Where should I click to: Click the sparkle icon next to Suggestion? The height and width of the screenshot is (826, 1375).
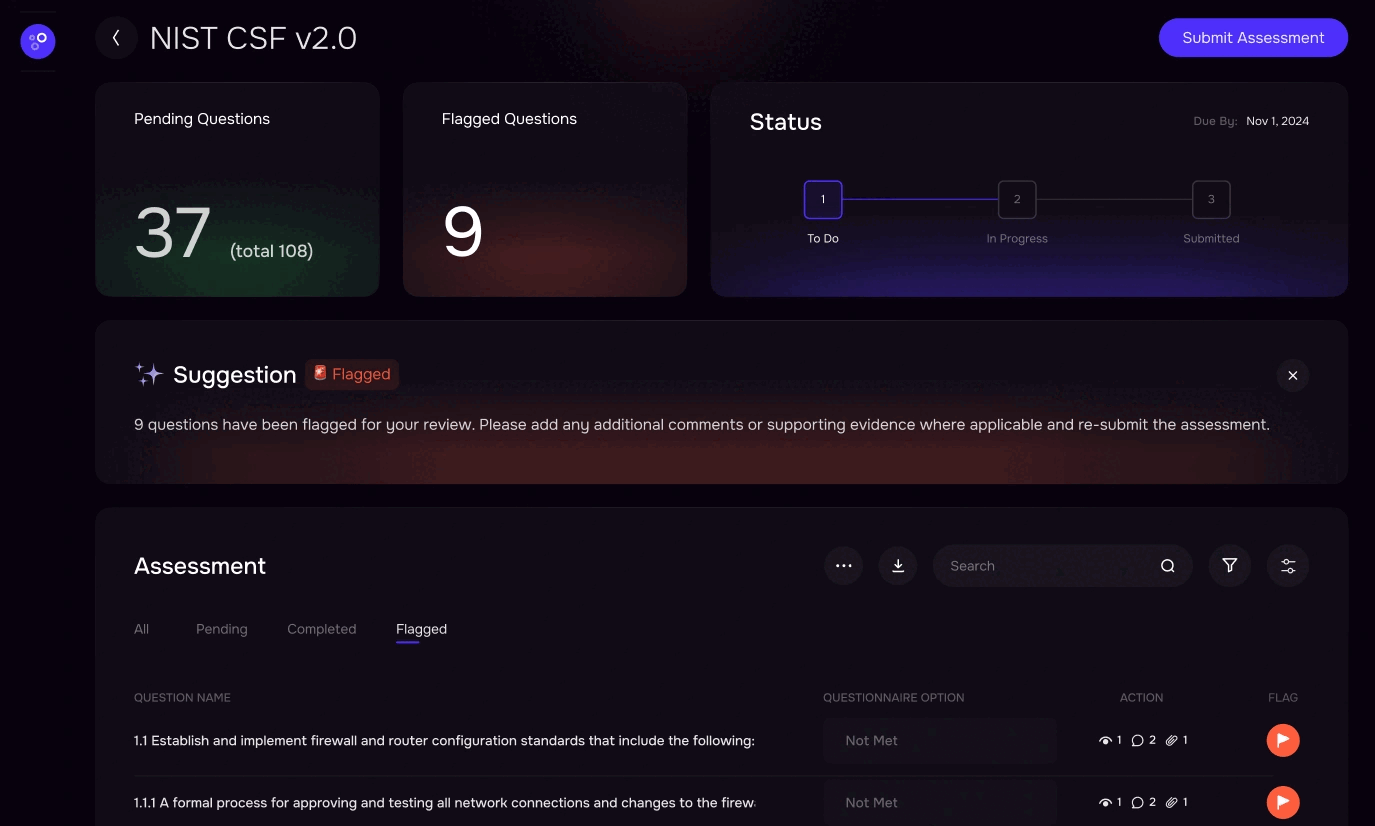[148, 375]
